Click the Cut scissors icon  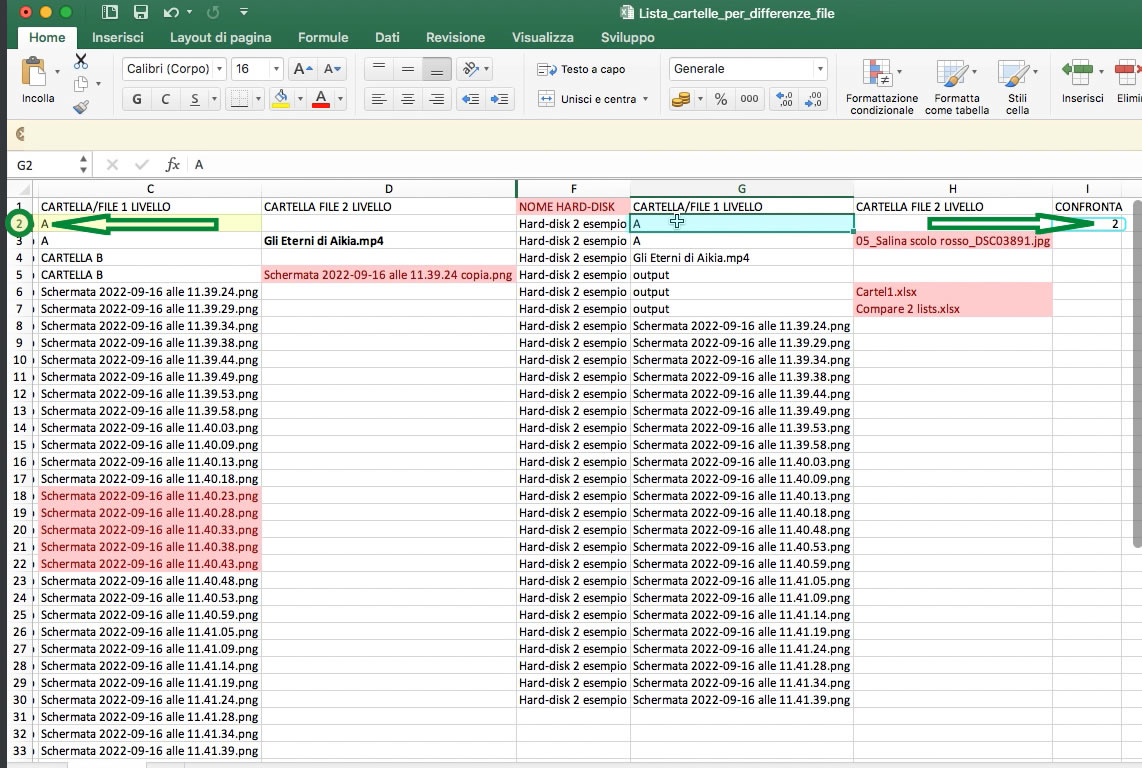click(81, 61)
